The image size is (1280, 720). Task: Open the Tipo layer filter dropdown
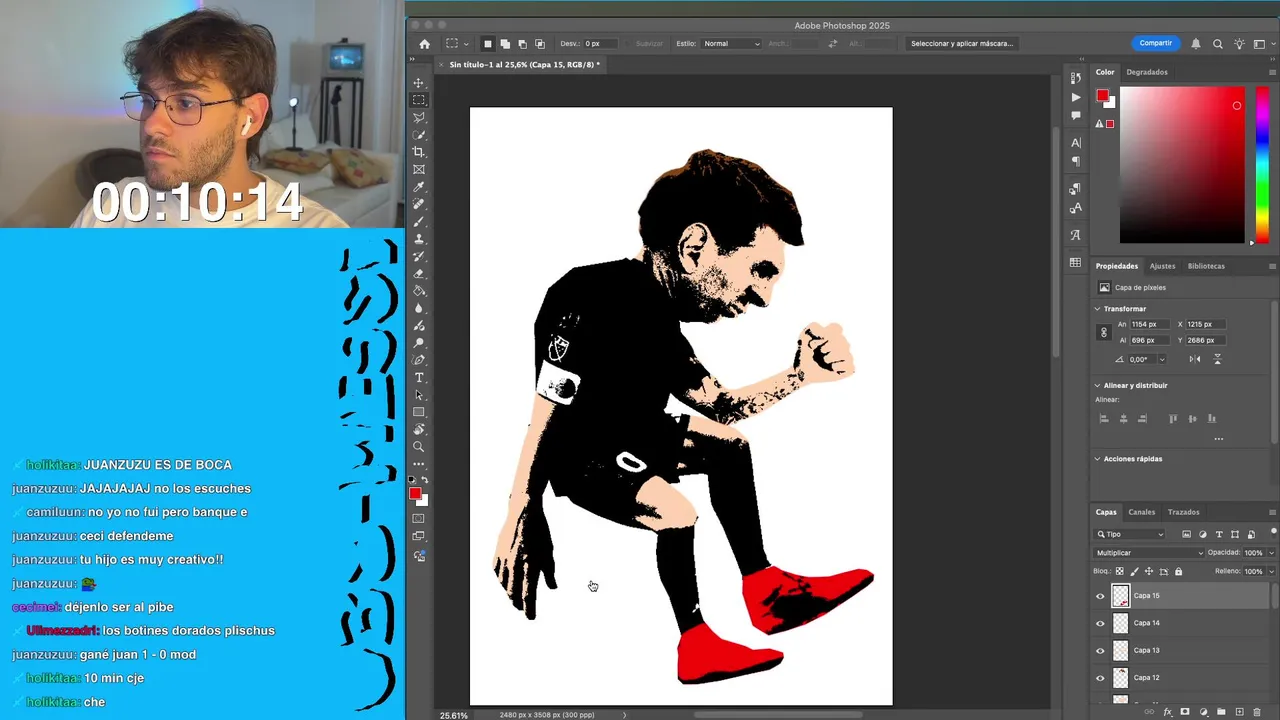[1130, 534]
